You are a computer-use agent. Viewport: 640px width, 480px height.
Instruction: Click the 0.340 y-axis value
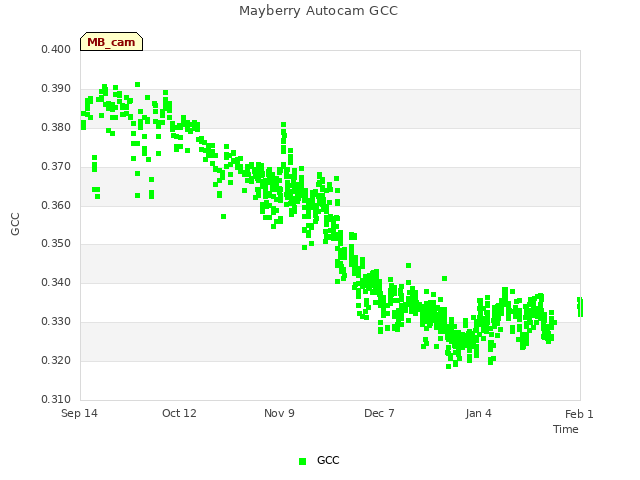coord(56,282)
